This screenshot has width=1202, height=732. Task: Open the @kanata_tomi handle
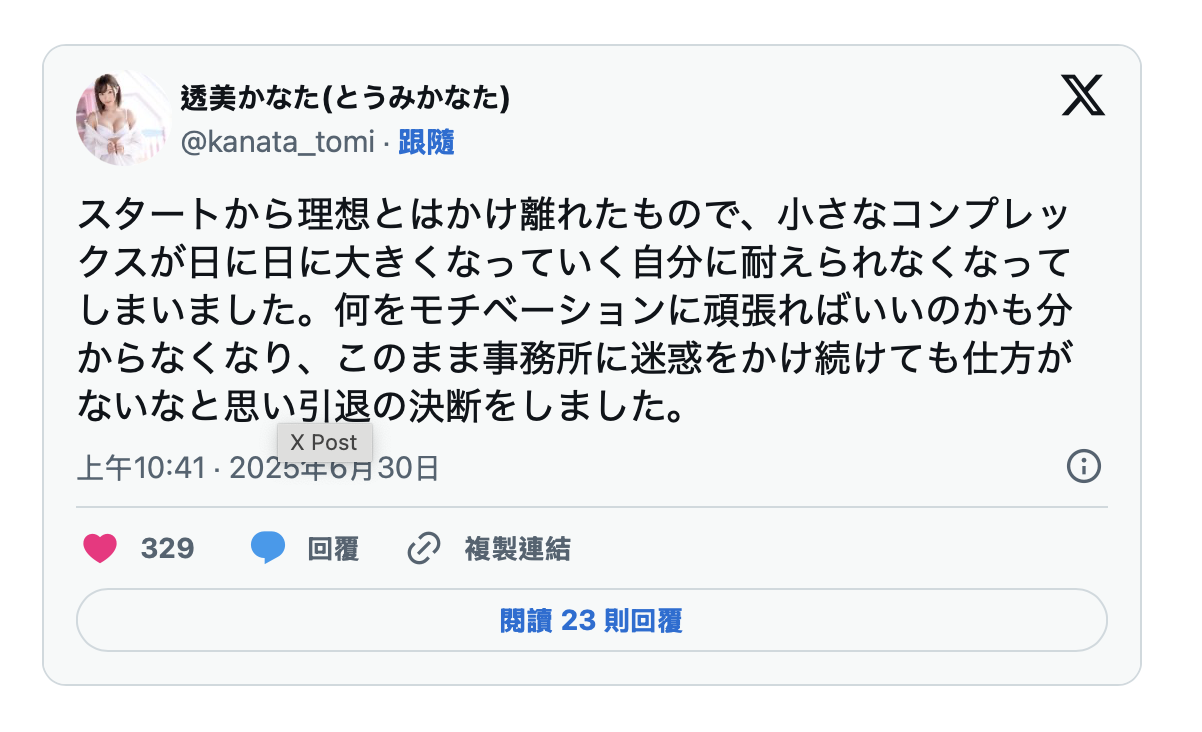(277, 143)
